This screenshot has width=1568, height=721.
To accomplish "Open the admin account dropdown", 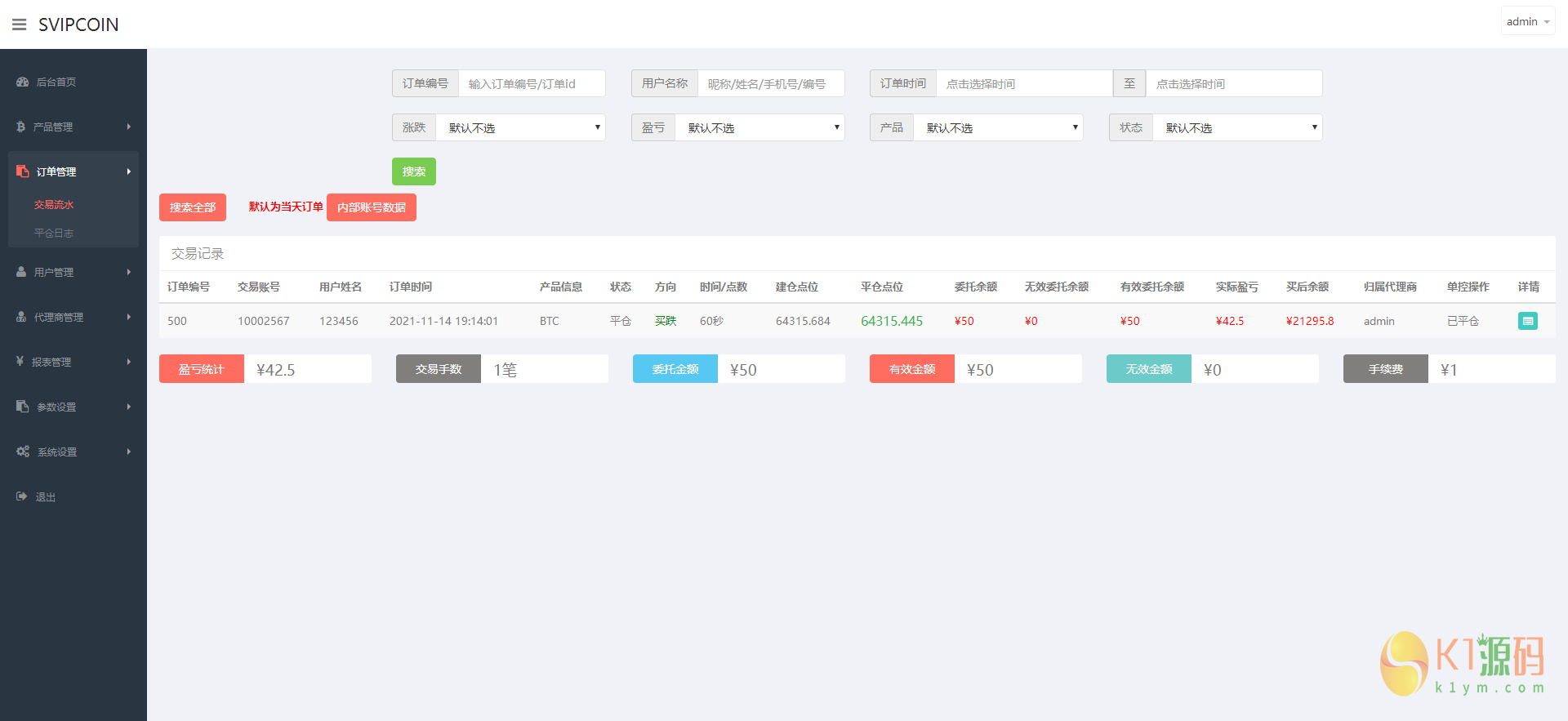I will [x=1528, y=22].
